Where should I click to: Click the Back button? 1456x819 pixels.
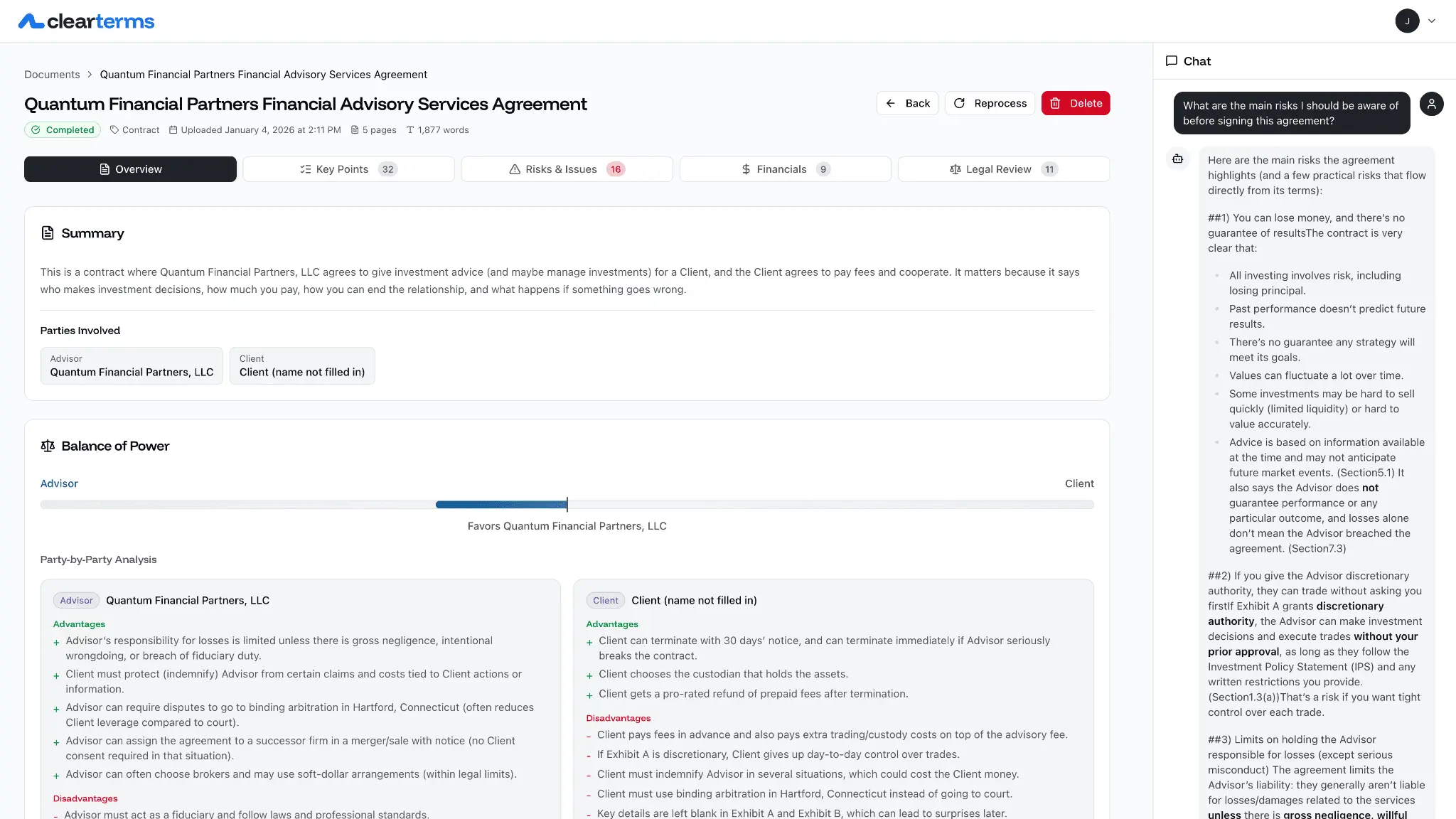tap(907, 103)
